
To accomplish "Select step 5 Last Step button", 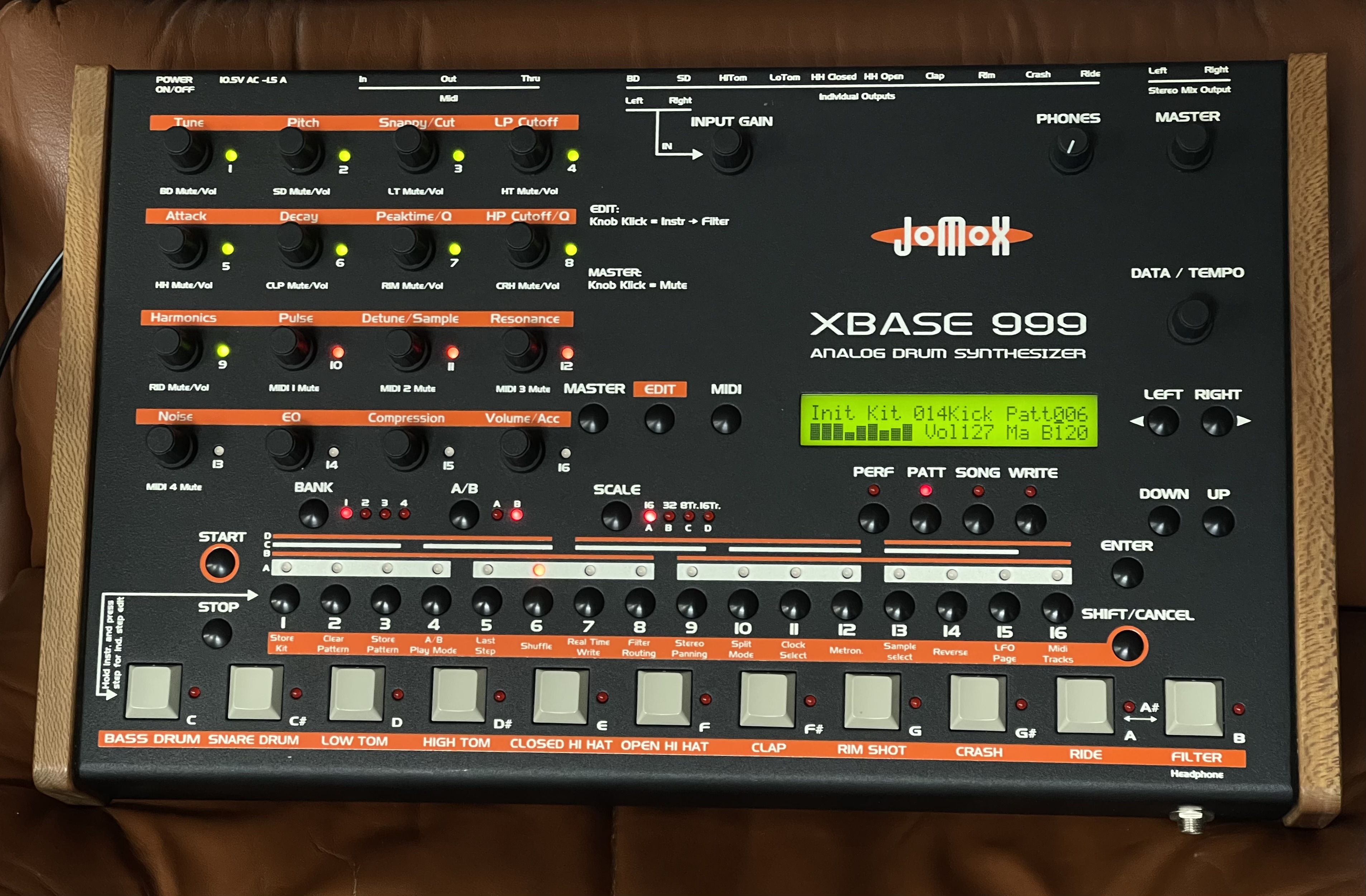I will (487, 601).
